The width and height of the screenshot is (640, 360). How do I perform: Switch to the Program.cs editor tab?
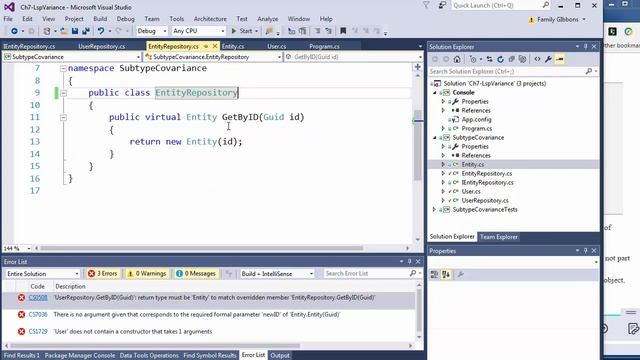pos(324,47)
